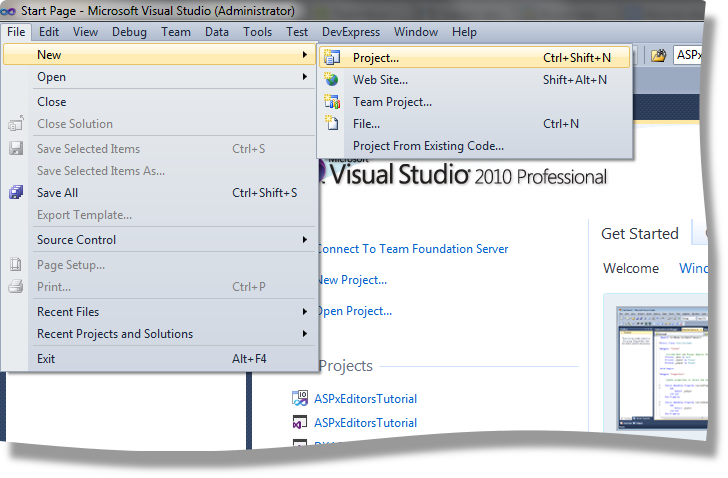The width and height of the screenshot is (728, 478).
Task: Open the Team menu
Action: click(x=176, y=32)
